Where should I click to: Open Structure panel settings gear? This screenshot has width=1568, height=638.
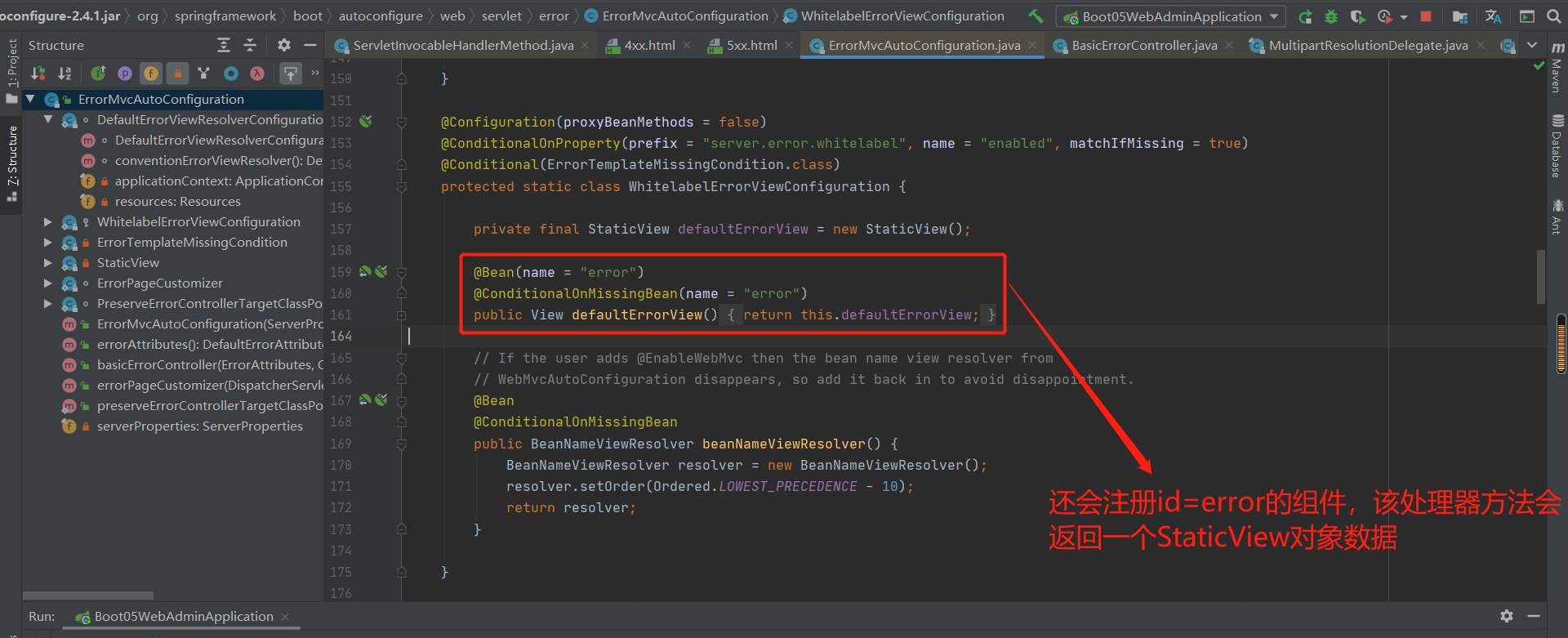tap(283, 45)
